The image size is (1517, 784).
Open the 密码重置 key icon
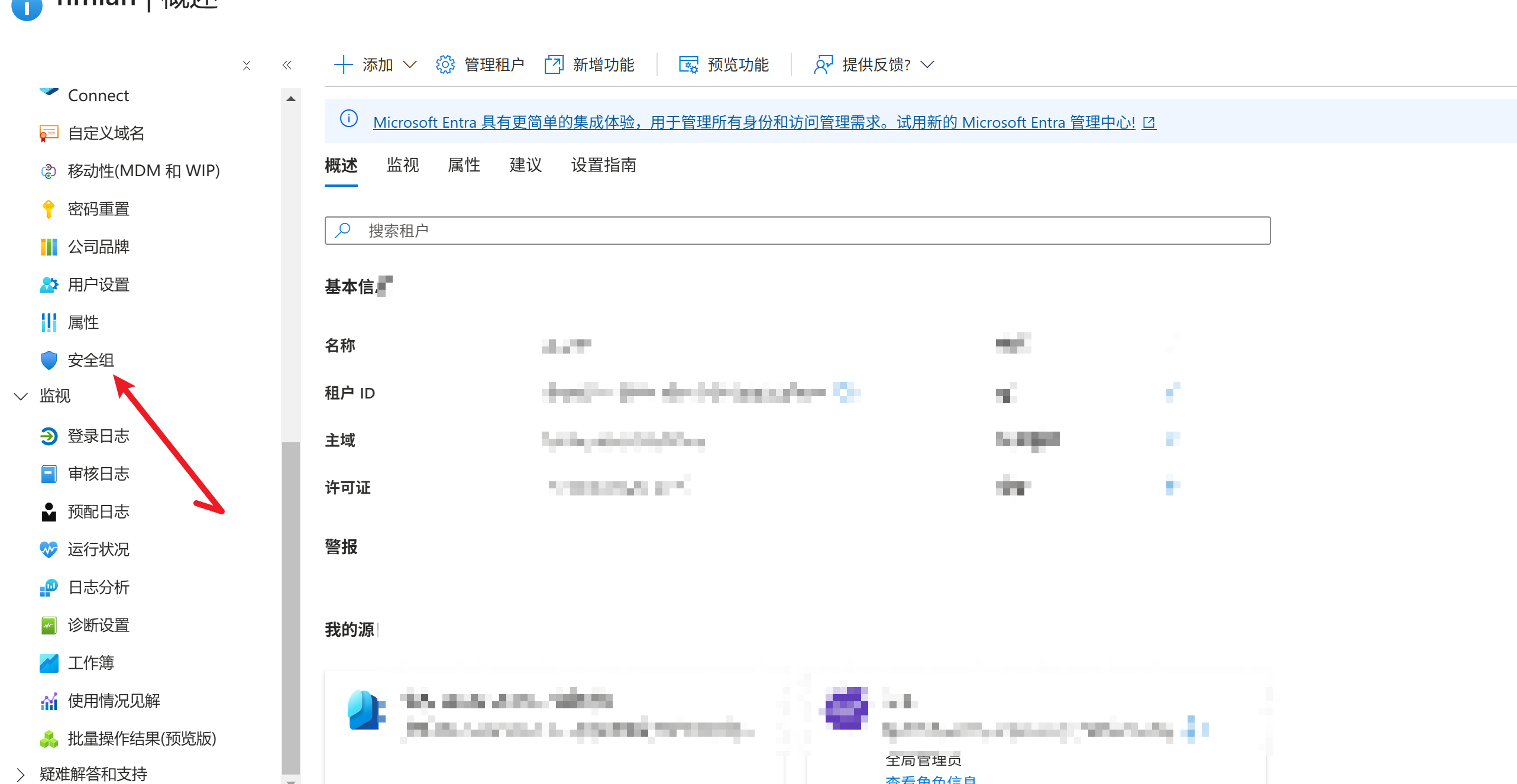tap(48, 209)
